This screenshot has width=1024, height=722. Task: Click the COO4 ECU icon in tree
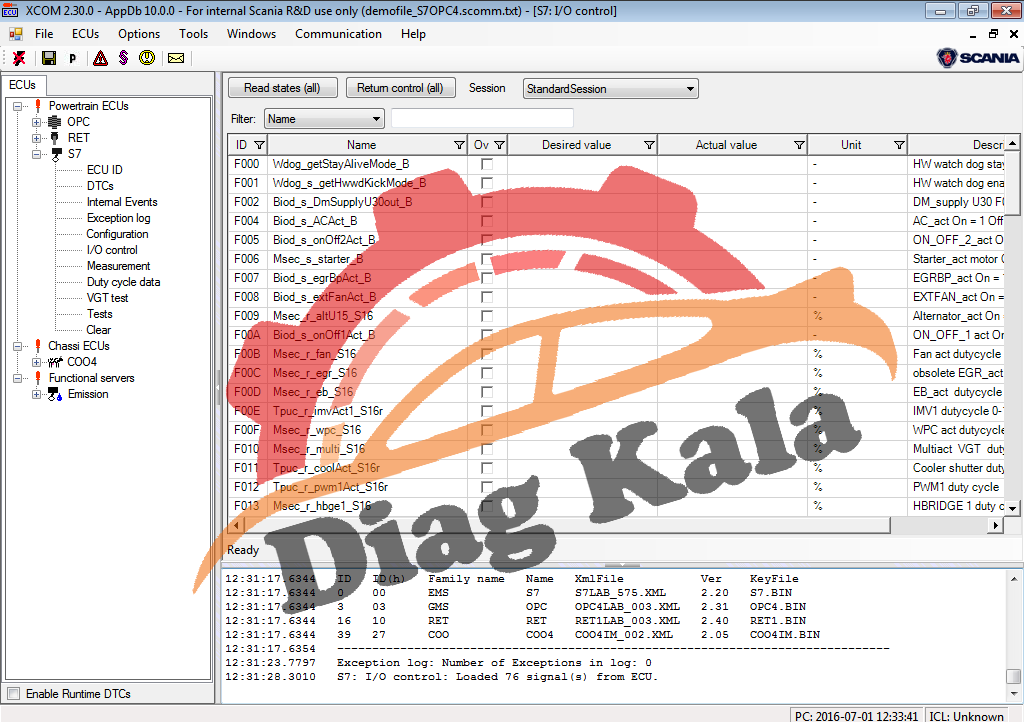click(x=56, y=362)
